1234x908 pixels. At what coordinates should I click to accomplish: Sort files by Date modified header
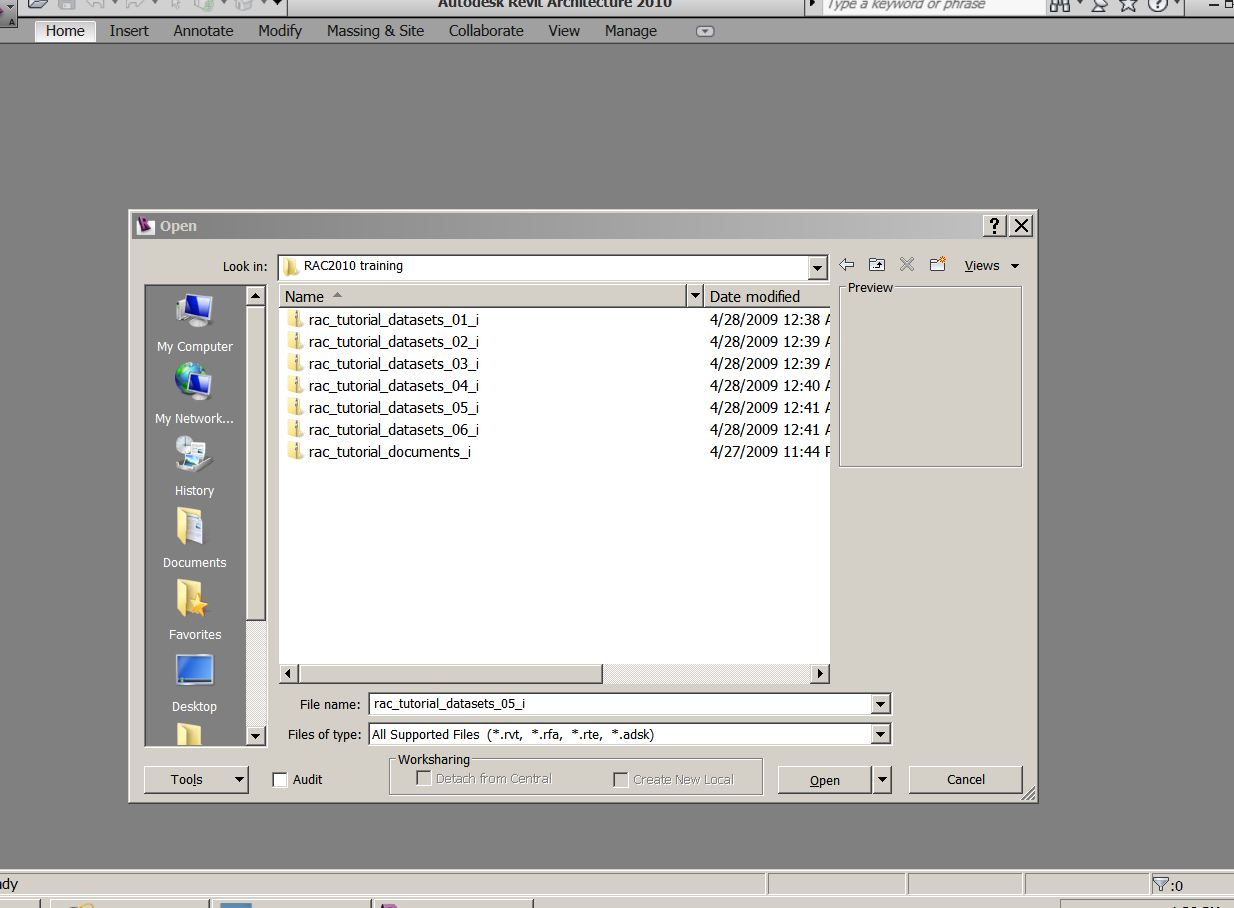pos(767,296)
